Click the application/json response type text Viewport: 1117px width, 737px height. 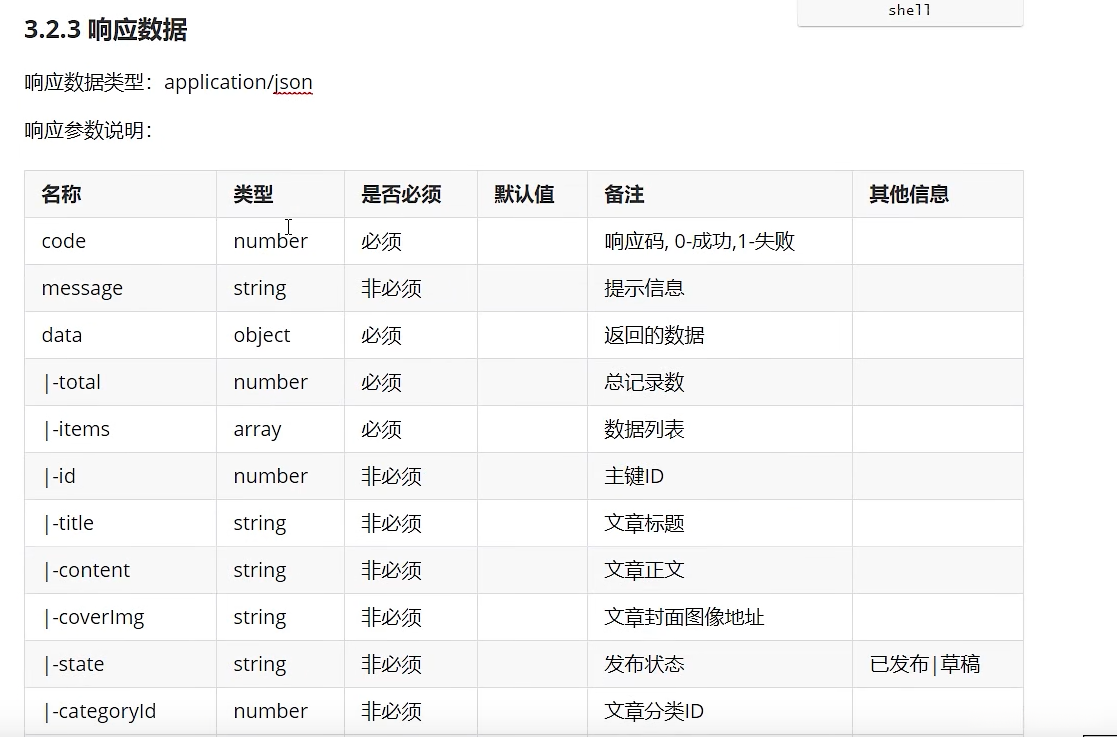pos(238,83)
